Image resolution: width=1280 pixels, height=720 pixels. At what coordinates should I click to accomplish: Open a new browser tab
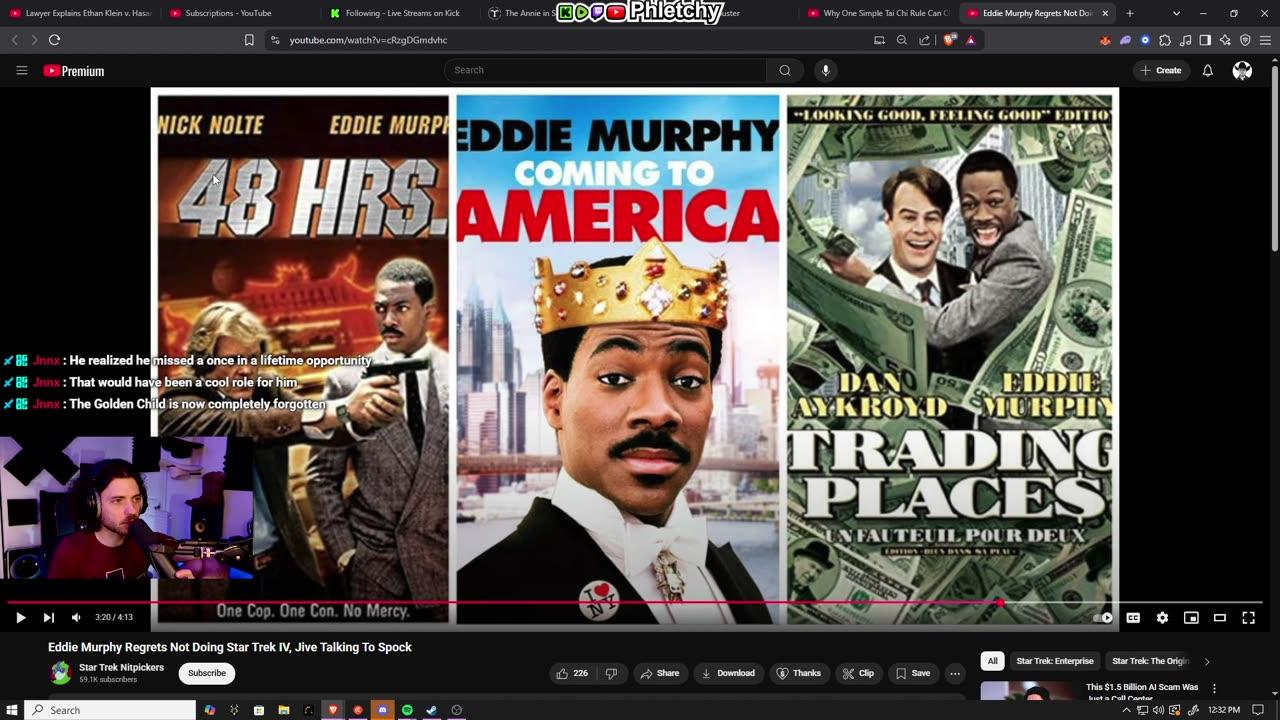1130,13
